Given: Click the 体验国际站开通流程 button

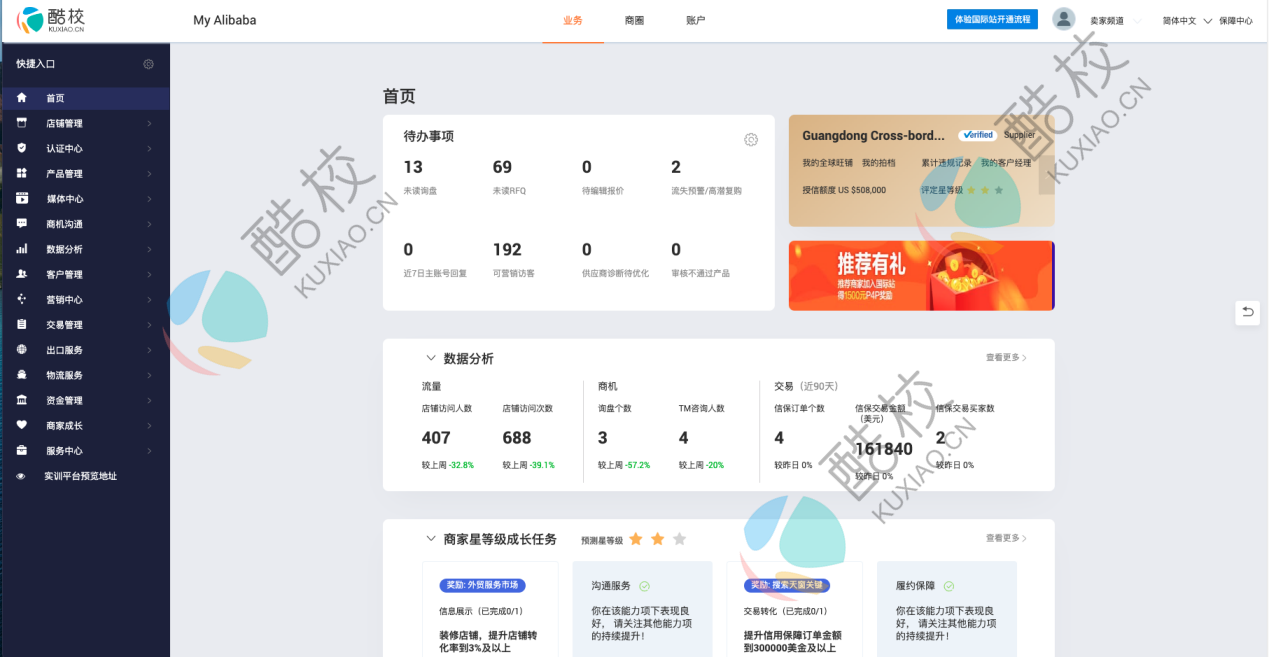Looking at the screenshot, I should (x=992, y=19).
